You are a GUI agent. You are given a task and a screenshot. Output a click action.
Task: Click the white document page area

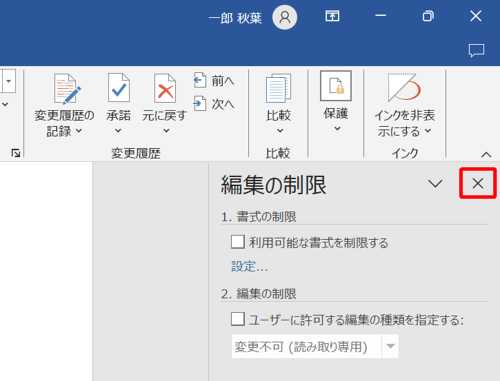(46, 271)
